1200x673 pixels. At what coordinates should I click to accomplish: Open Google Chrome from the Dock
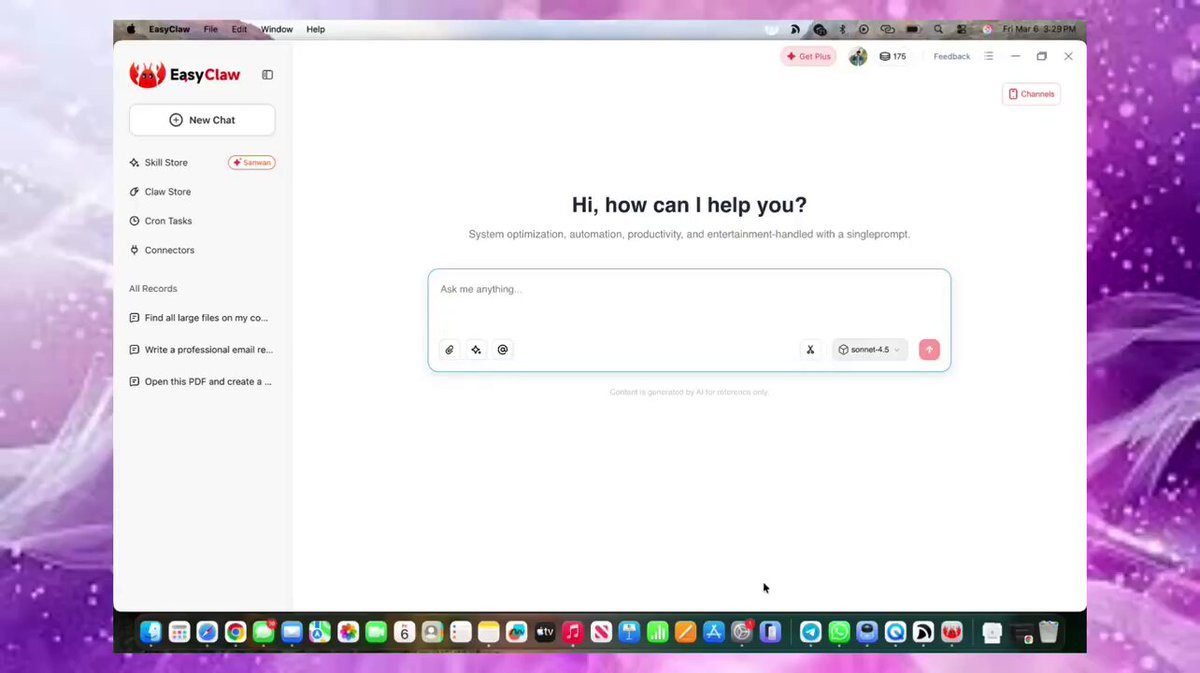(235, 632)
